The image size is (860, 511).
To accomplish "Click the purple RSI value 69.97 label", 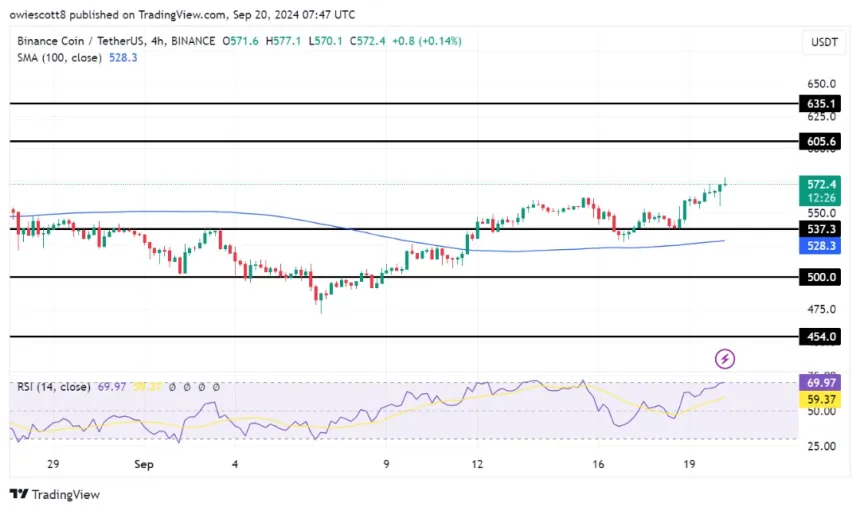I will [x=820, y=384].
